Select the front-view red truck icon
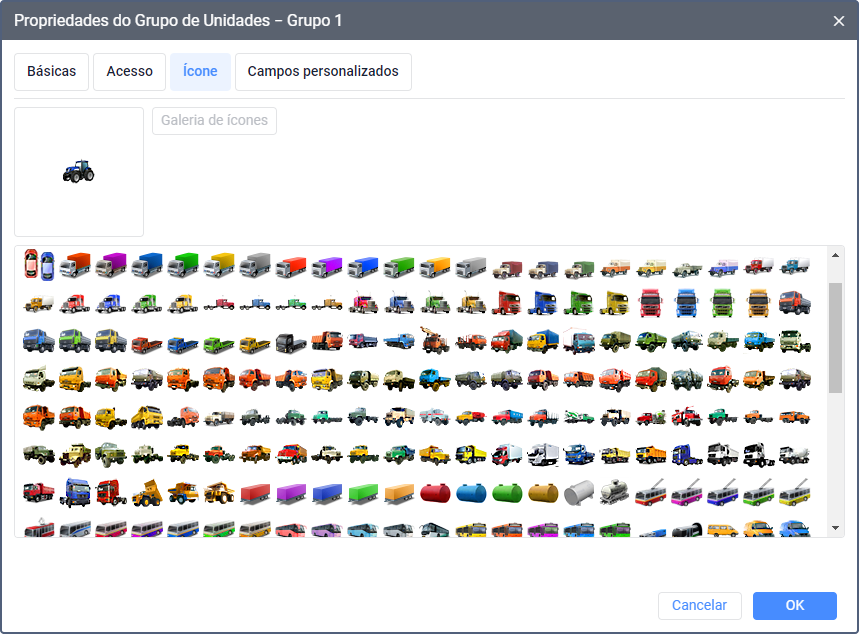The image size is (860, 634). pyautogui.click(x=651, y=303)
